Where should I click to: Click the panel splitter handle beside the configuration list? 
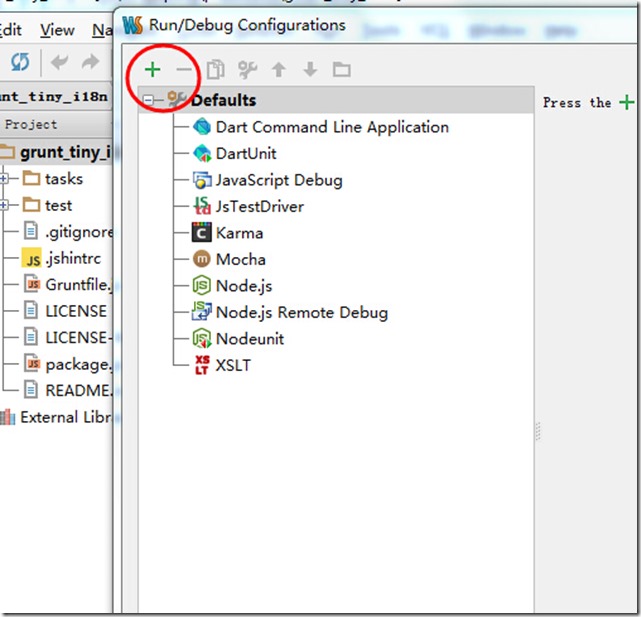(x=538, y=431)
